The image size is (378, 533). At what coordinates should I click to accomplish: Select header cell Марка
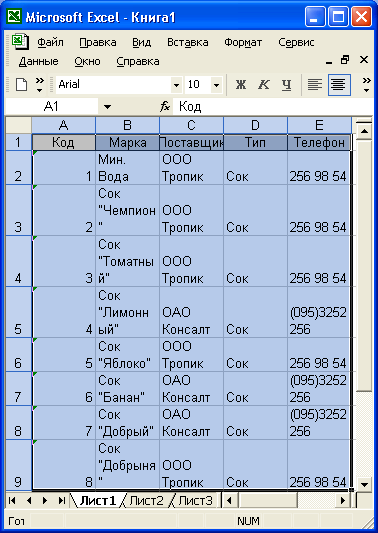[127, 143]
